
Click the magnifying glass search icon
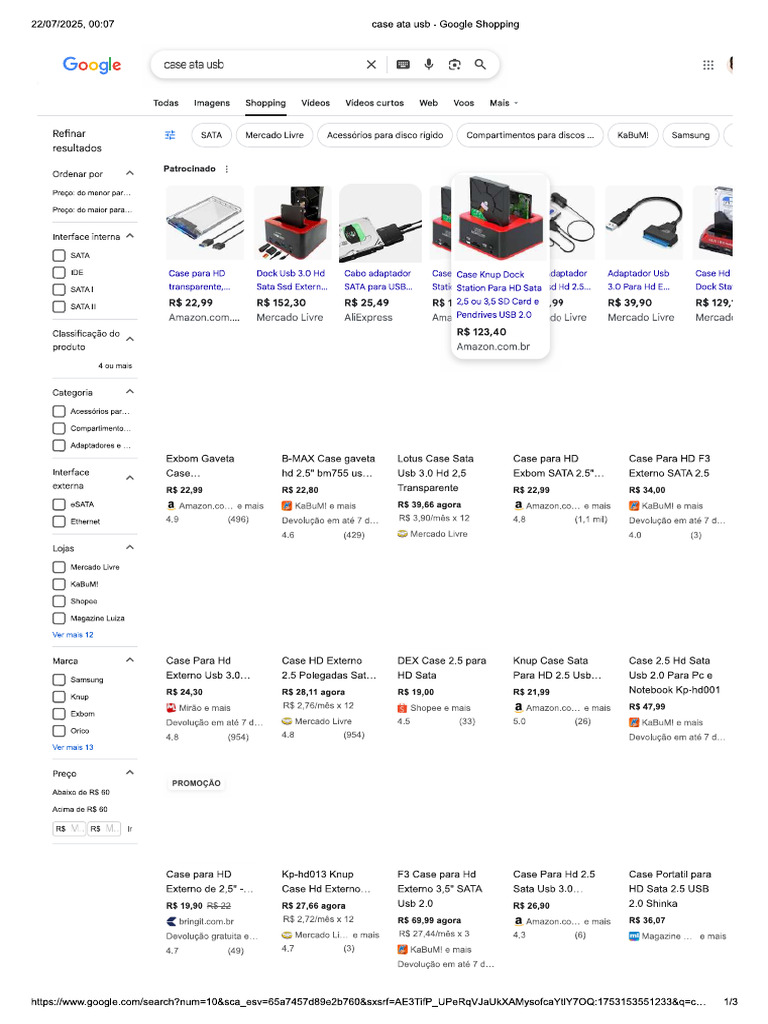(480, 64)
